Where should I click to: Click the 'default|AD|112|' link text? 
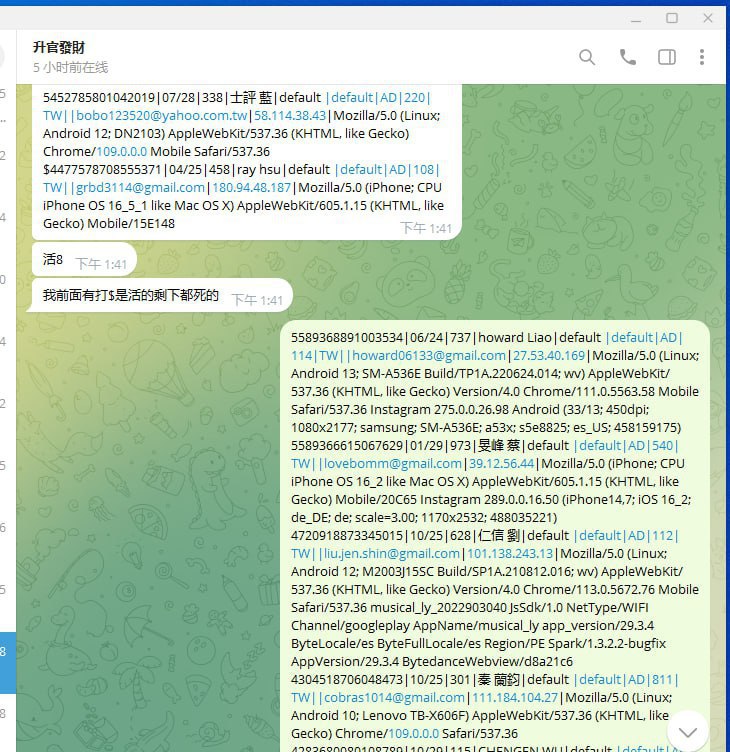(626, 535)
